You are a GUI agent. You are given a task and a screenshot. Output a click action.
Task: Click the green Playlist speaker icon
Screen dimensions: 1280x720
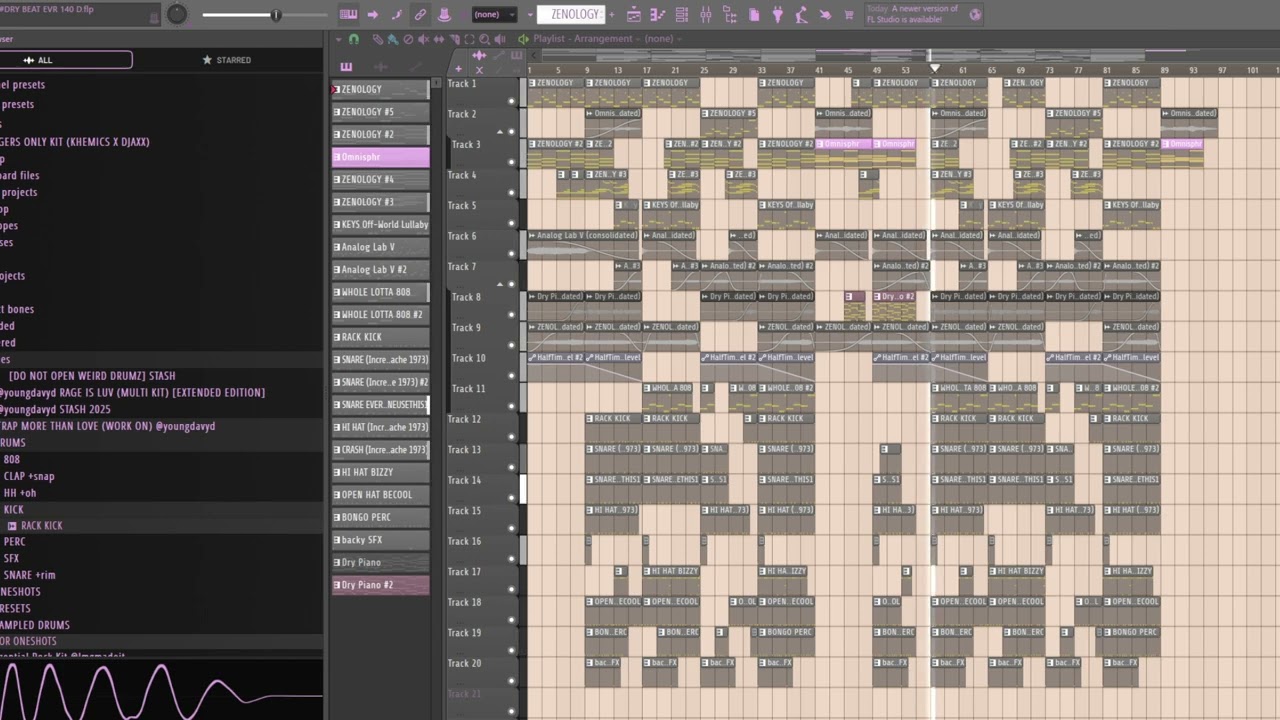[523, 39]
